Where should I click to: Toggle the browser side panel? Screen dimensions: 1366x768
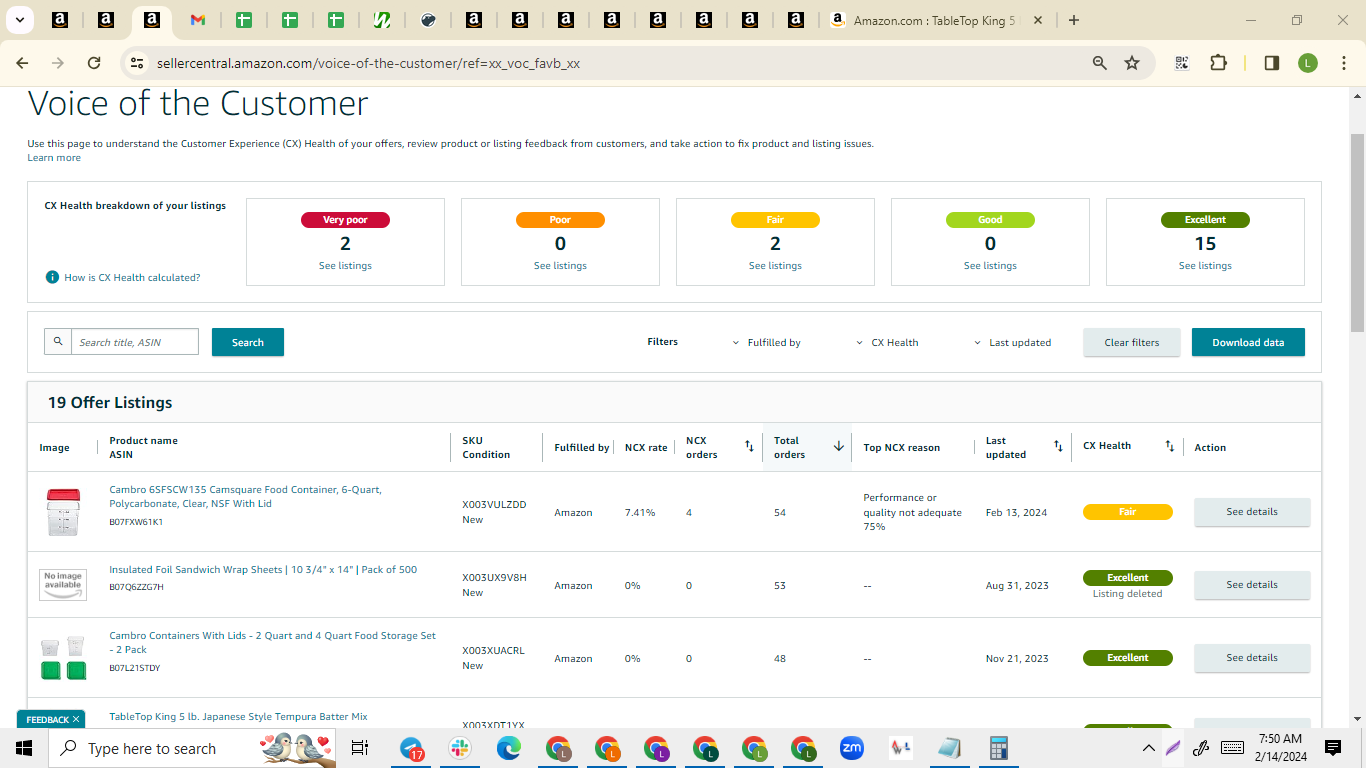1272,63
